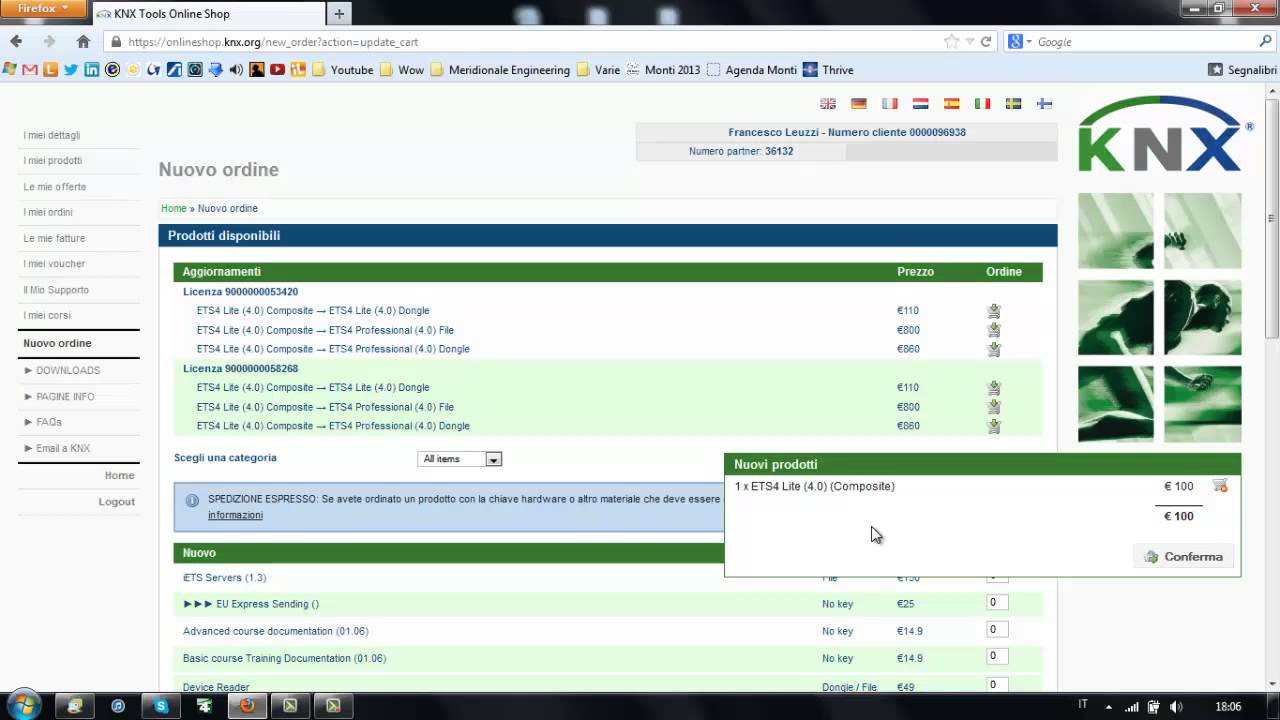Open Nuovo ordine in sidebar
This screenshot has height=720, width=1280.
(x=57, y=343)
